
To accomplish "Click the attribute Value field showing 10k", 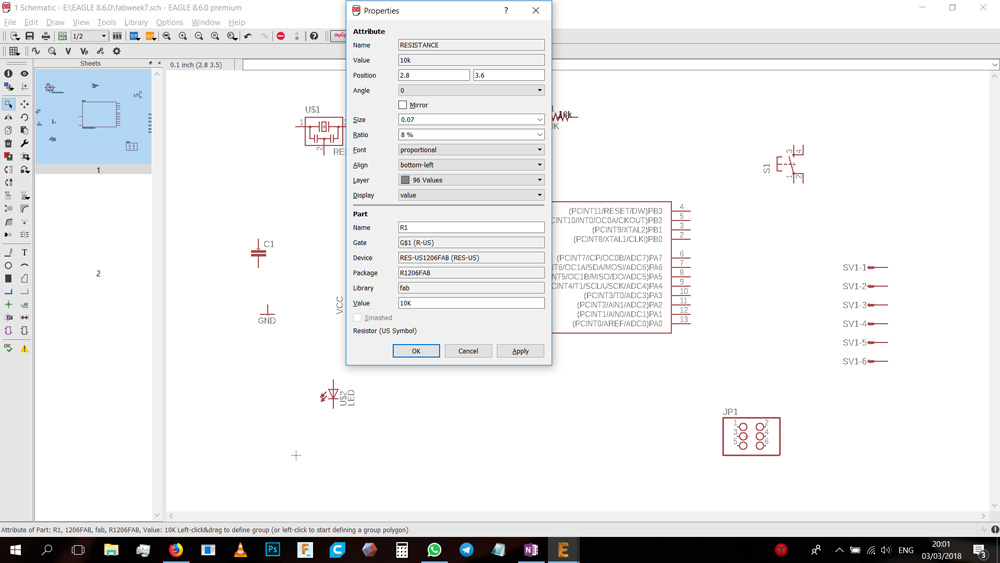I will (x=471, y=60).
